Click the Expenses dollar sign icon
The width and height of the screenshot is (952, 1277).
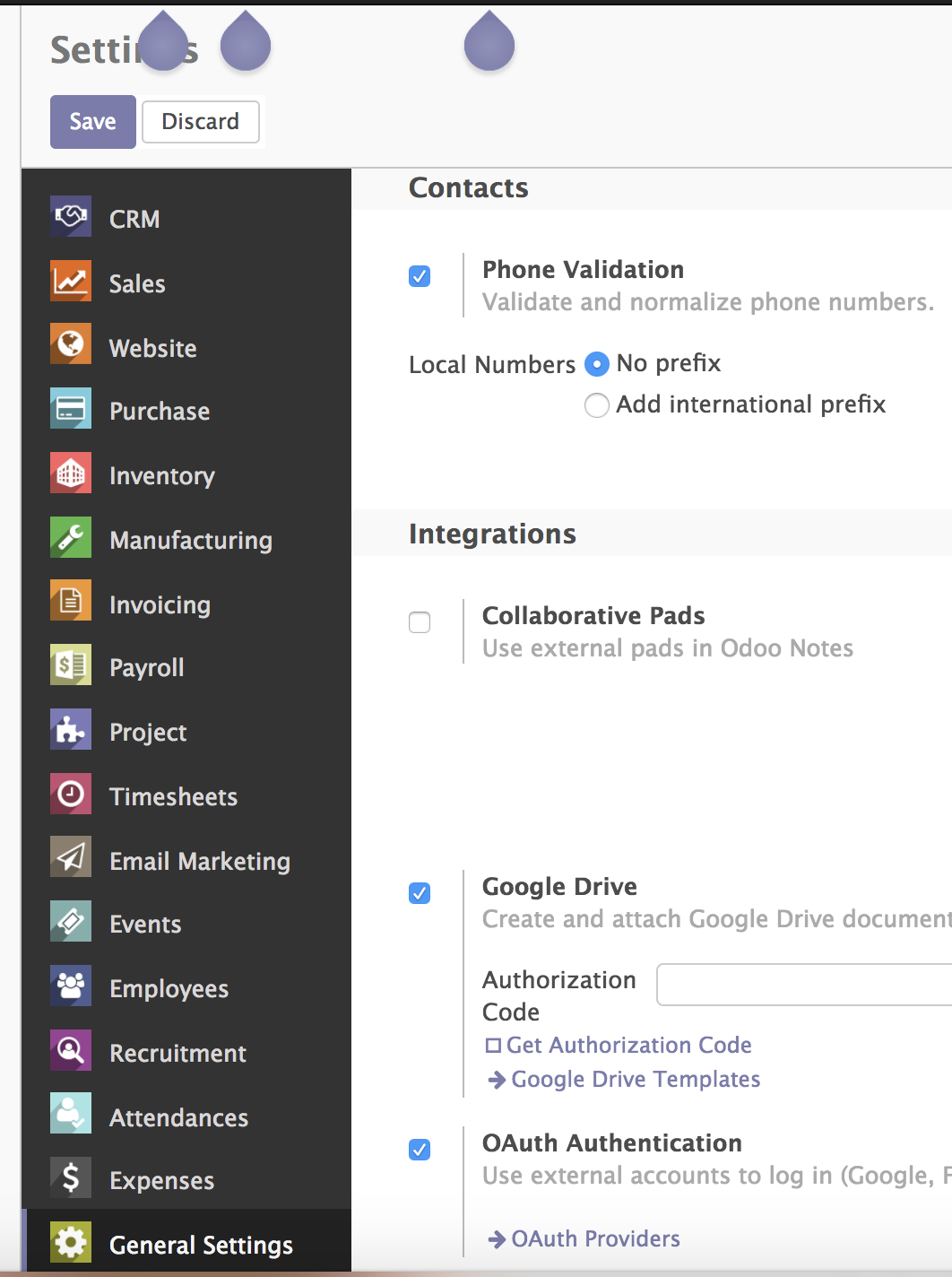pos(71,1177)
